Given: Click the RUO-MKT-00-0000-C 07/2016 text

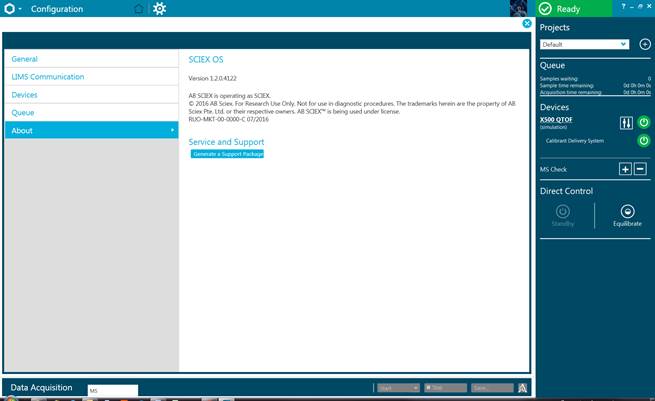Looking at the screenshot, I should point(228,119).
